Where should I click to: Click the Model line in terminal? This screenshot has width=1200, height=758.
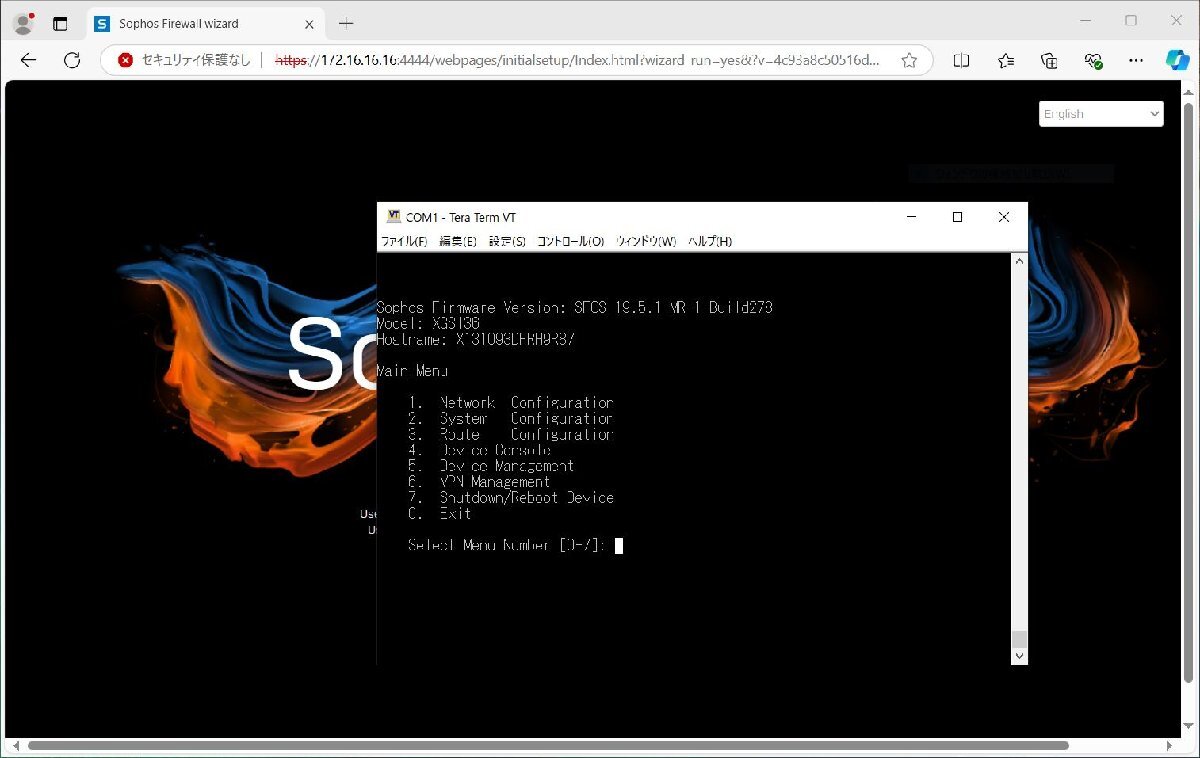click(428, 323)
